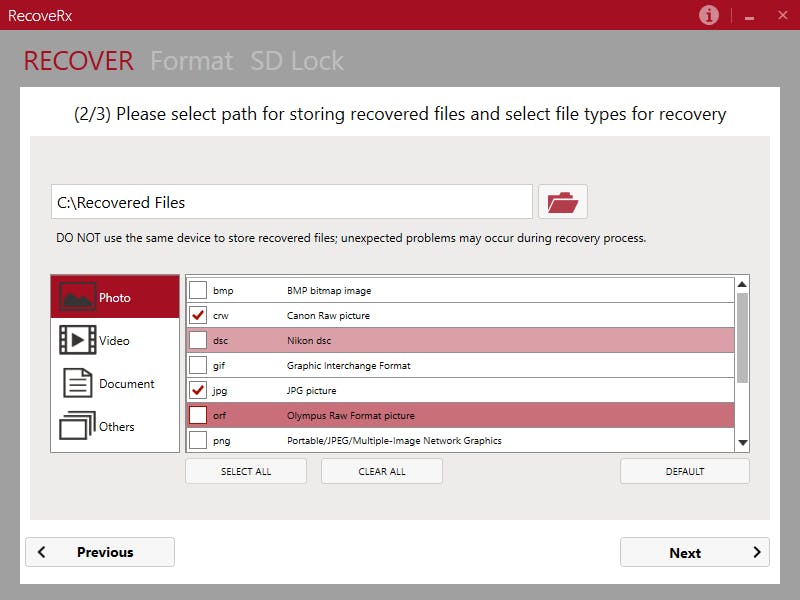Restore settings with DEFAULT button

pyautogui.click(x=685, y=471)
